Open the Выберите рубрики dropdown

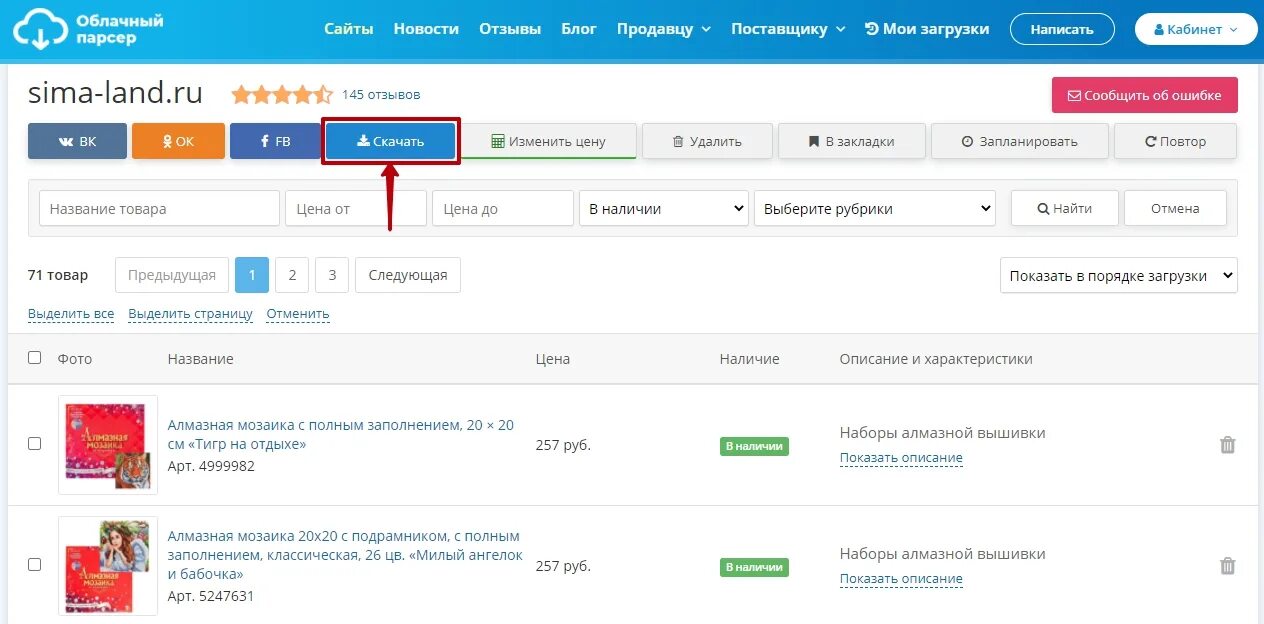(875, 208)
